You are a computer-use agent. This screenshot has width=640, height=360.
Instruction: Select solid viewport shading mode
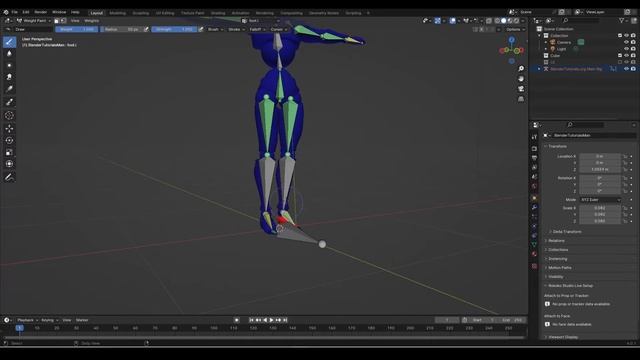point(503,21)
